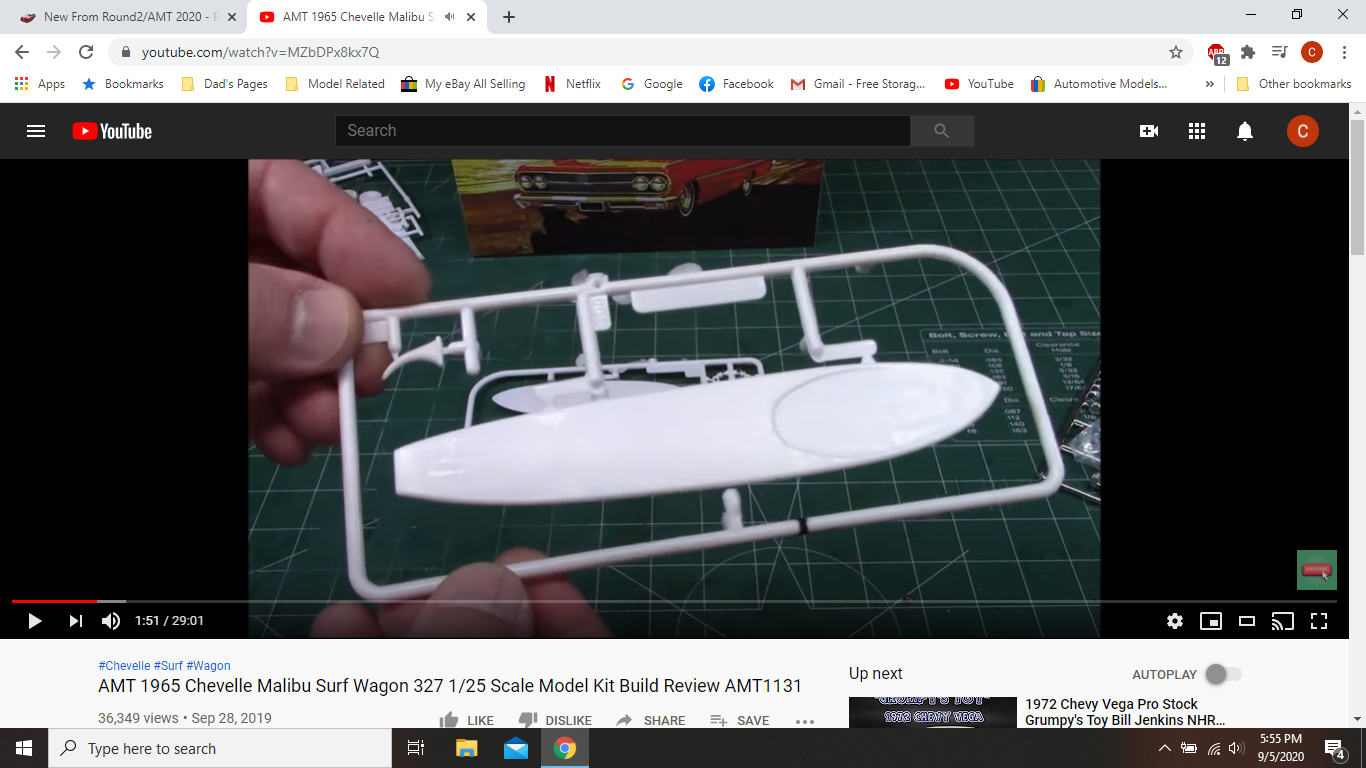Open My eBay All Selling bookmark
Image resolution: width=1366 pixels, height=768 pixels.
click(463, 84)
